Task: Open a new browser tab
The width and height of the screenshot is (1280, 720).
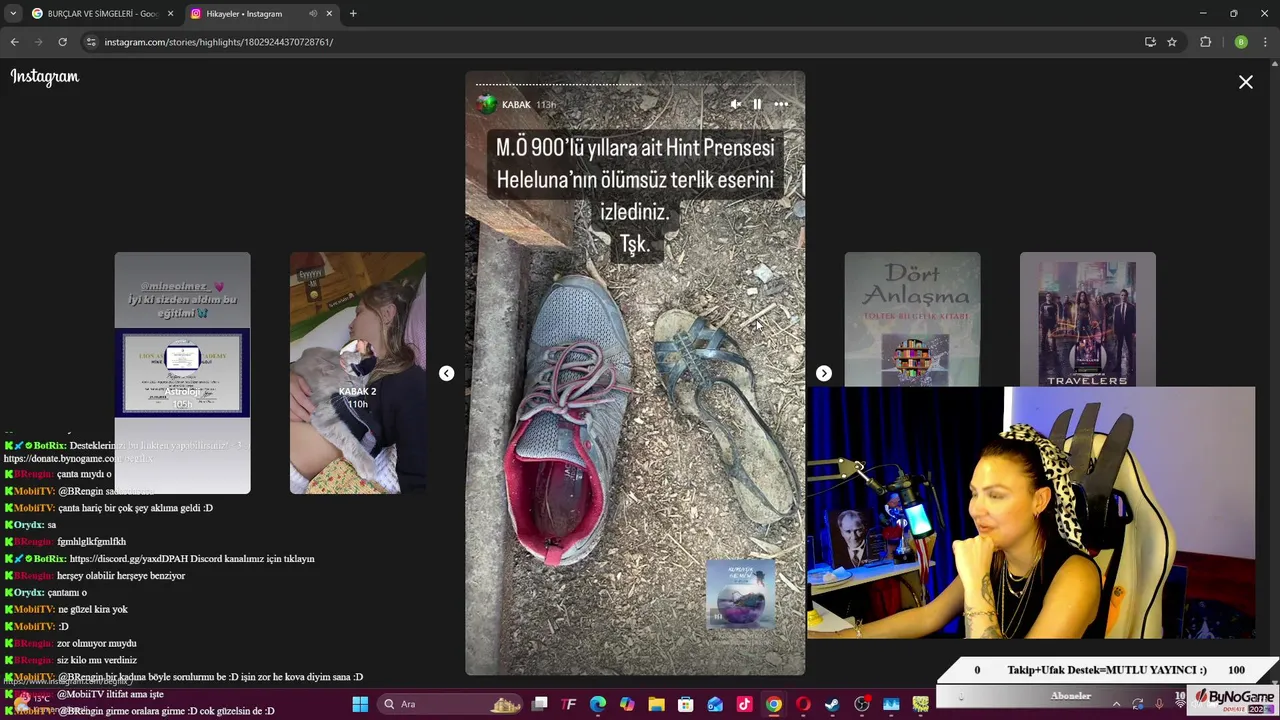Action: pyautogui.click(x=353, y=14)
